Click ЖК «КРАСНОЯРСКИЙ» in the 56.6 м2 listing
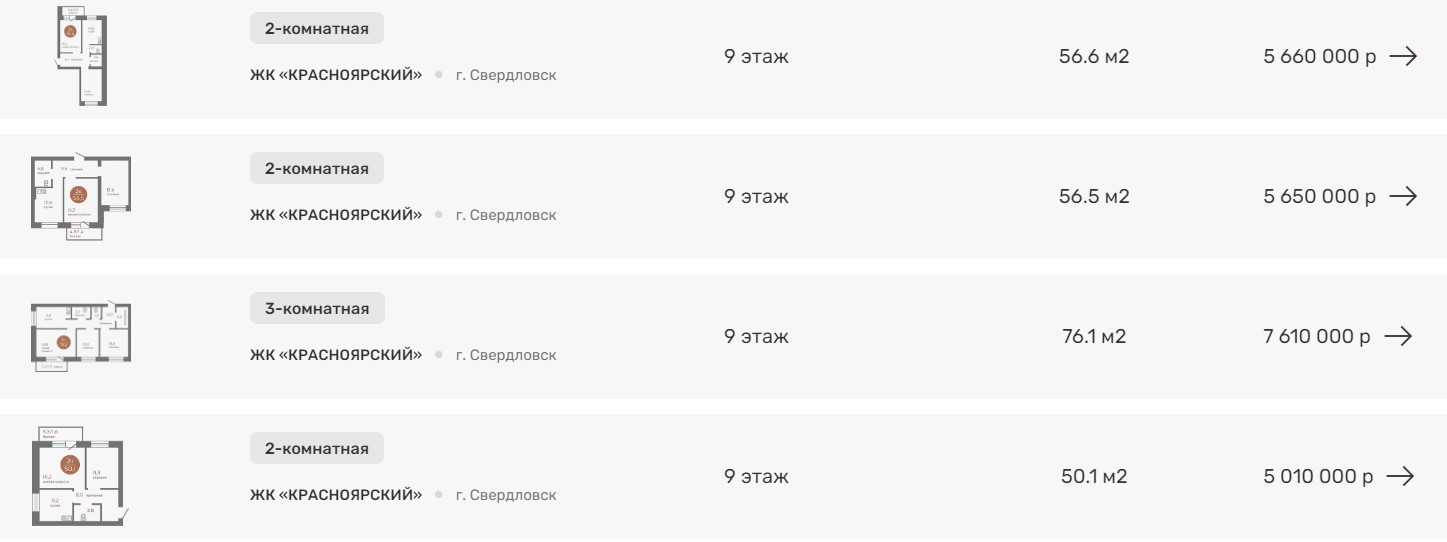 pos(336,75)
